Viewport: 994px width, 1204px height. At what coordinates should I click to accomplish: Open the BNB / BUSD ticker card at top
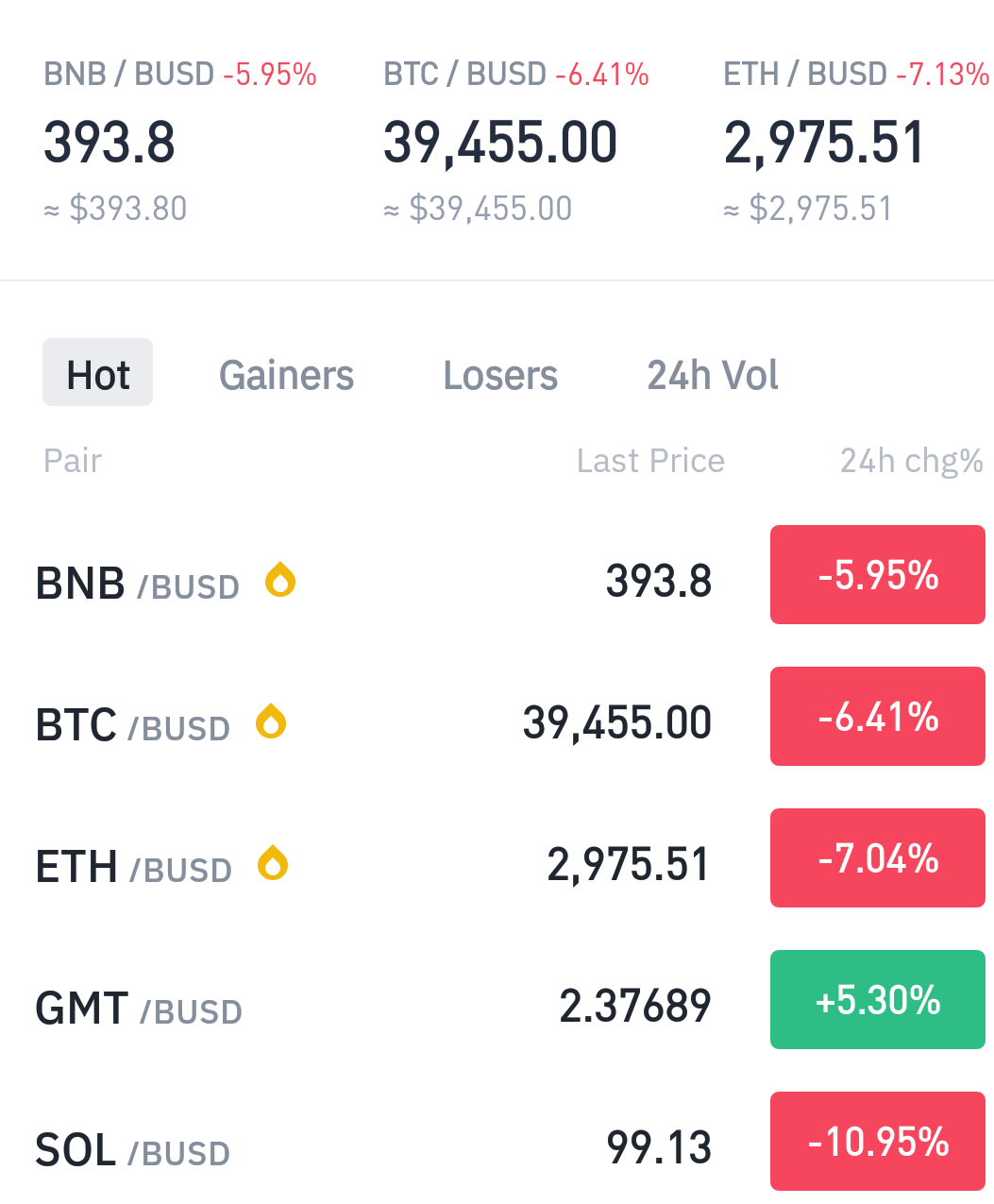click(x=180, y=142)
